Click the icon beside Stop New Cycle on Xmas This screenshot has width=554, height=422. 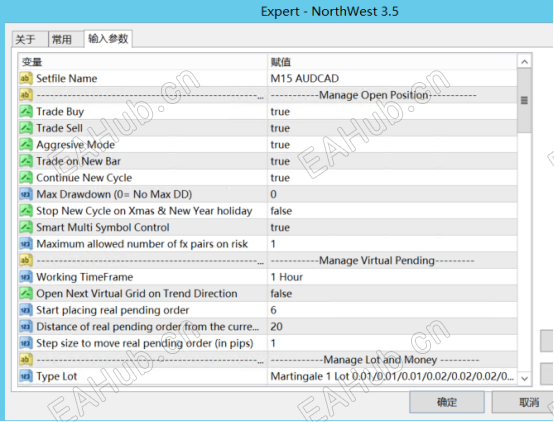(x=26, y=211)
